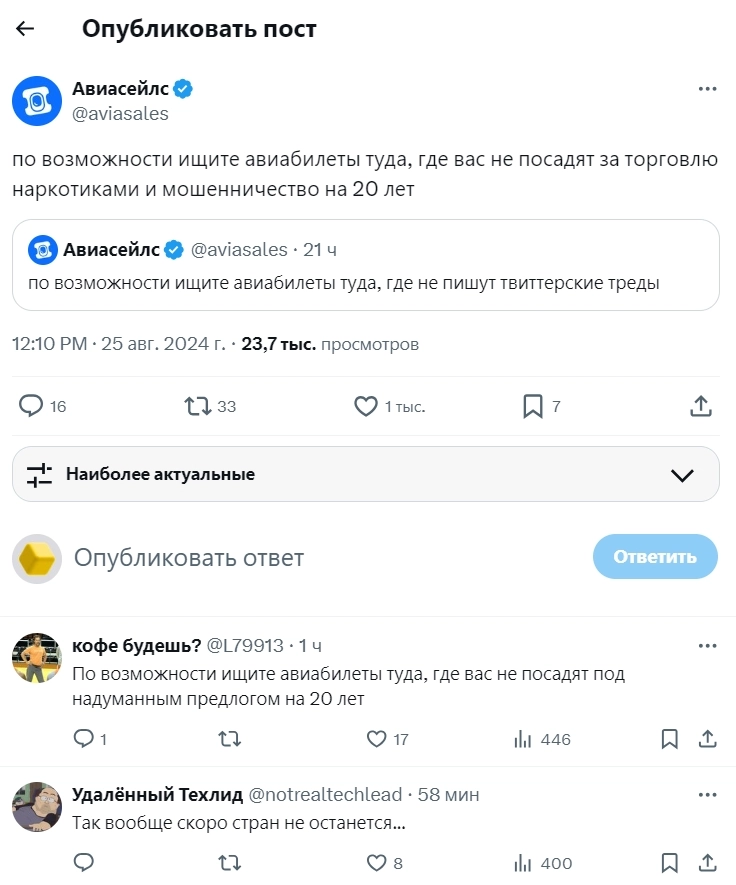Like the 'Удалённый Техлид' reply
Screen dimensions: 736x885
click(377, 863)
